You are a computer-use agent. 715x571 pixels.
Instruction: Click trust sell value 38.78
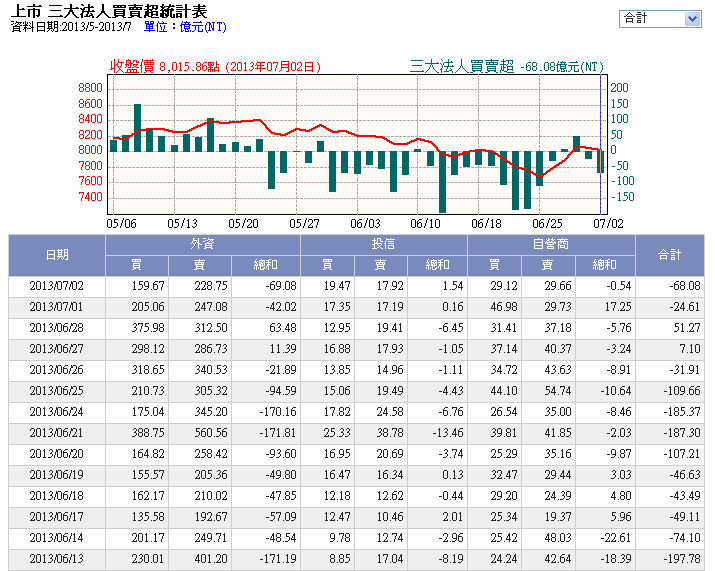coord(390,433)
